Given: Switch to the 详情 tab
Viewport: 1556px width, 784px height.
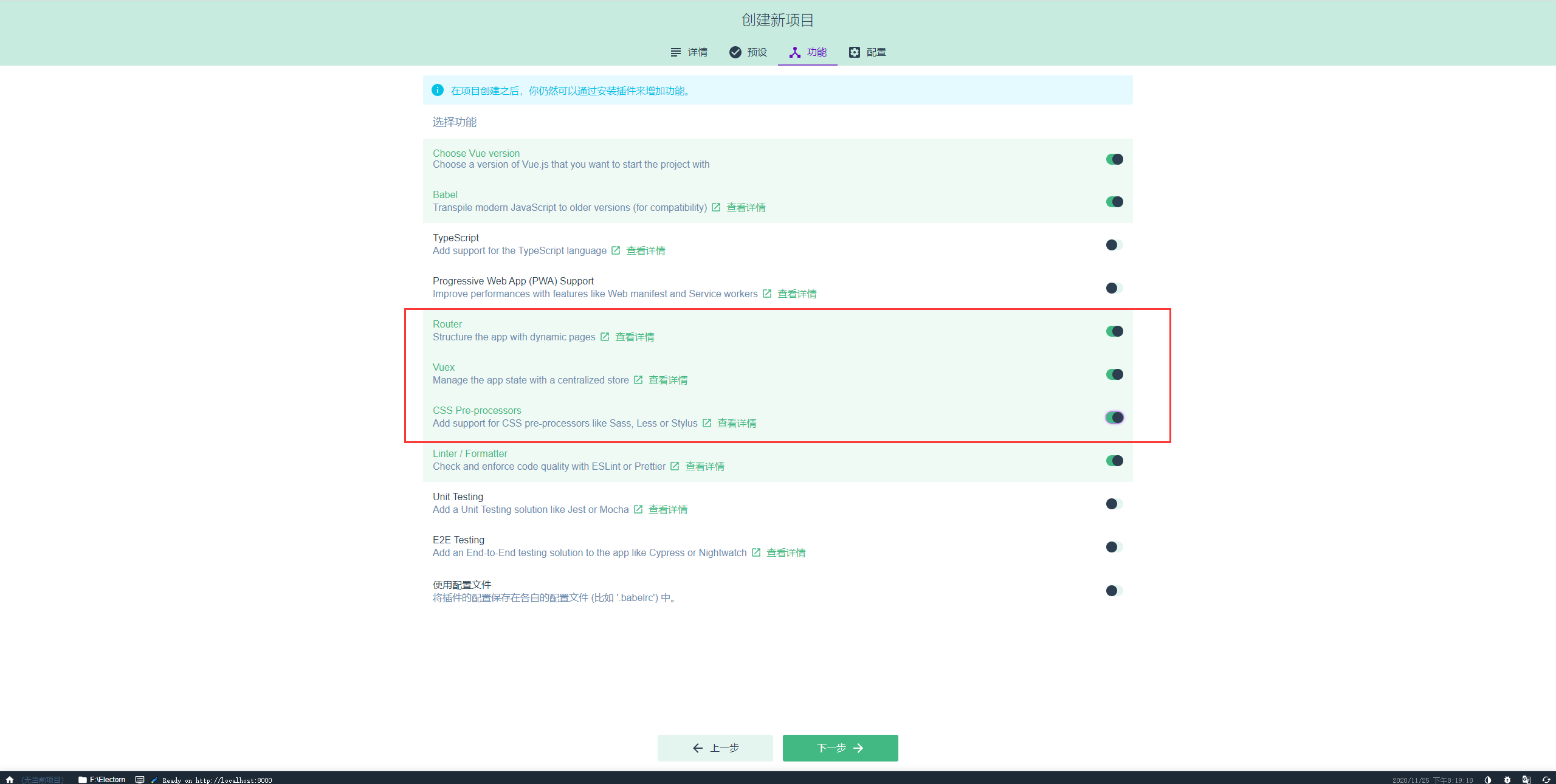Looking at the screenshot, I should tap(689, 52).
